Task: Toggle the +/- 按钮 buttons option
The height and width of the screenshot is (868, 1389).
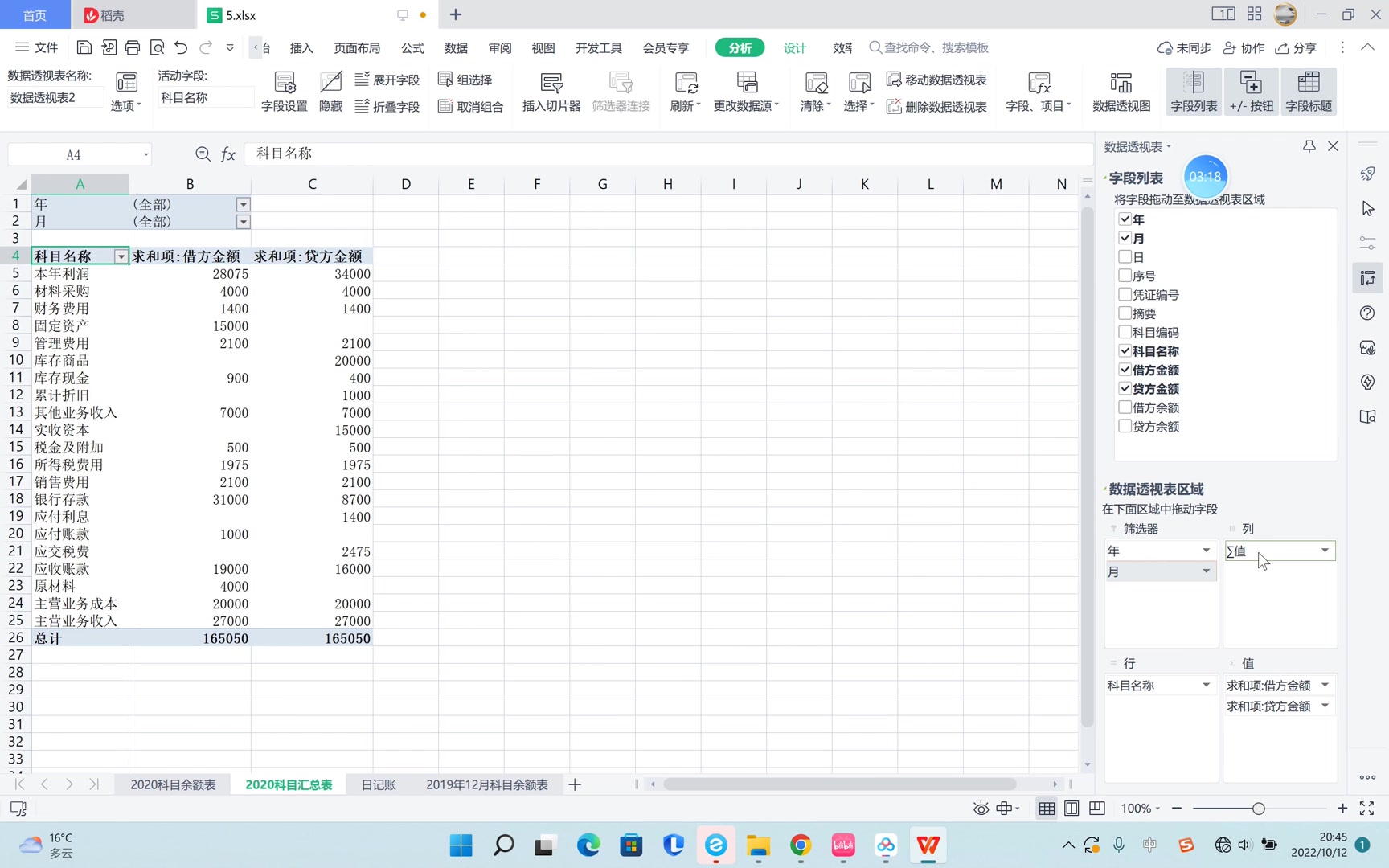Action: [x=1252, y=92]
